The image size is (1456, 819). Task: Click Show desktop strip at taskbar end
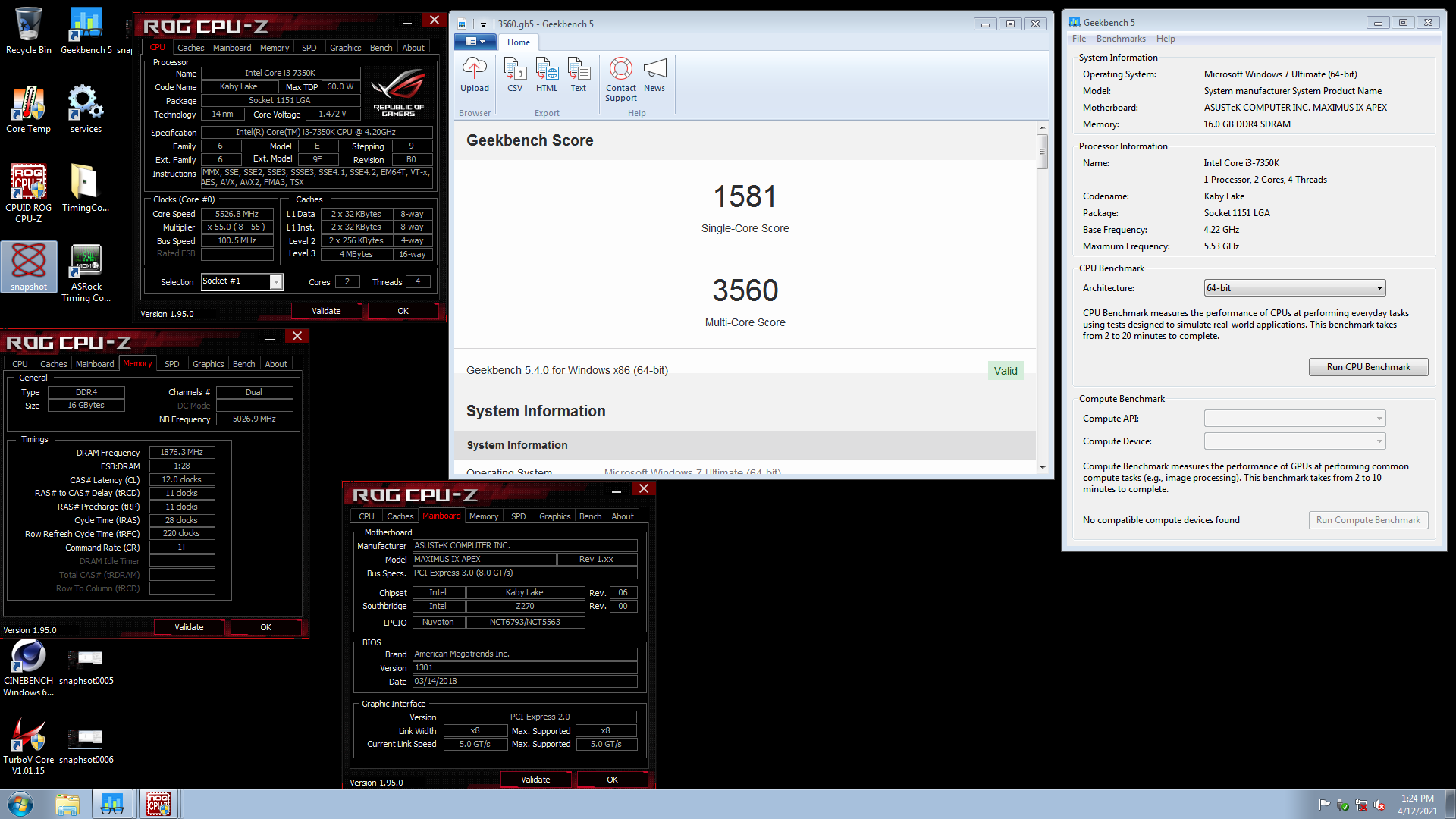[1449, 804]
